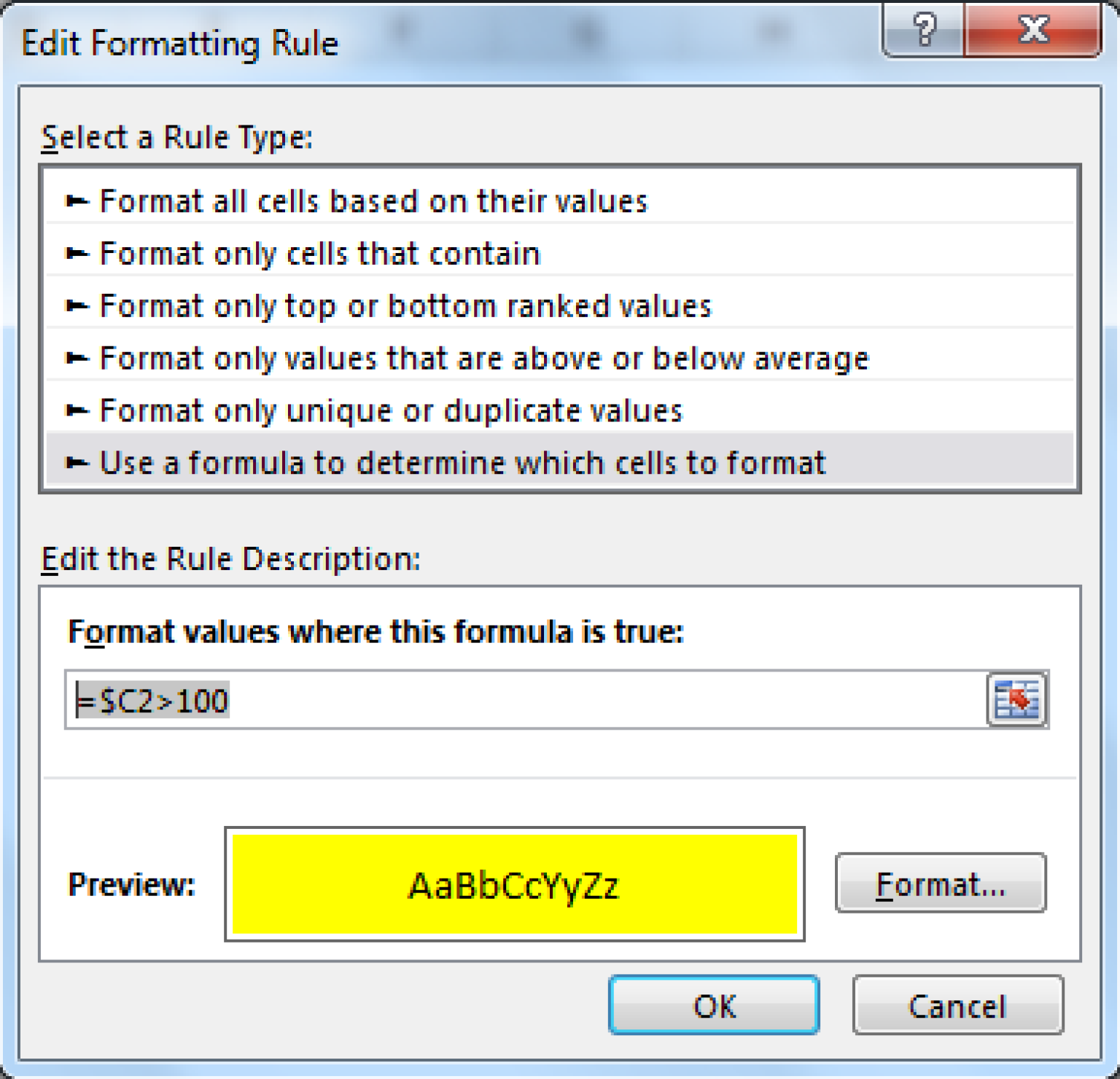Close the Edit Formatting Rule dialog

coord(1032,29)
